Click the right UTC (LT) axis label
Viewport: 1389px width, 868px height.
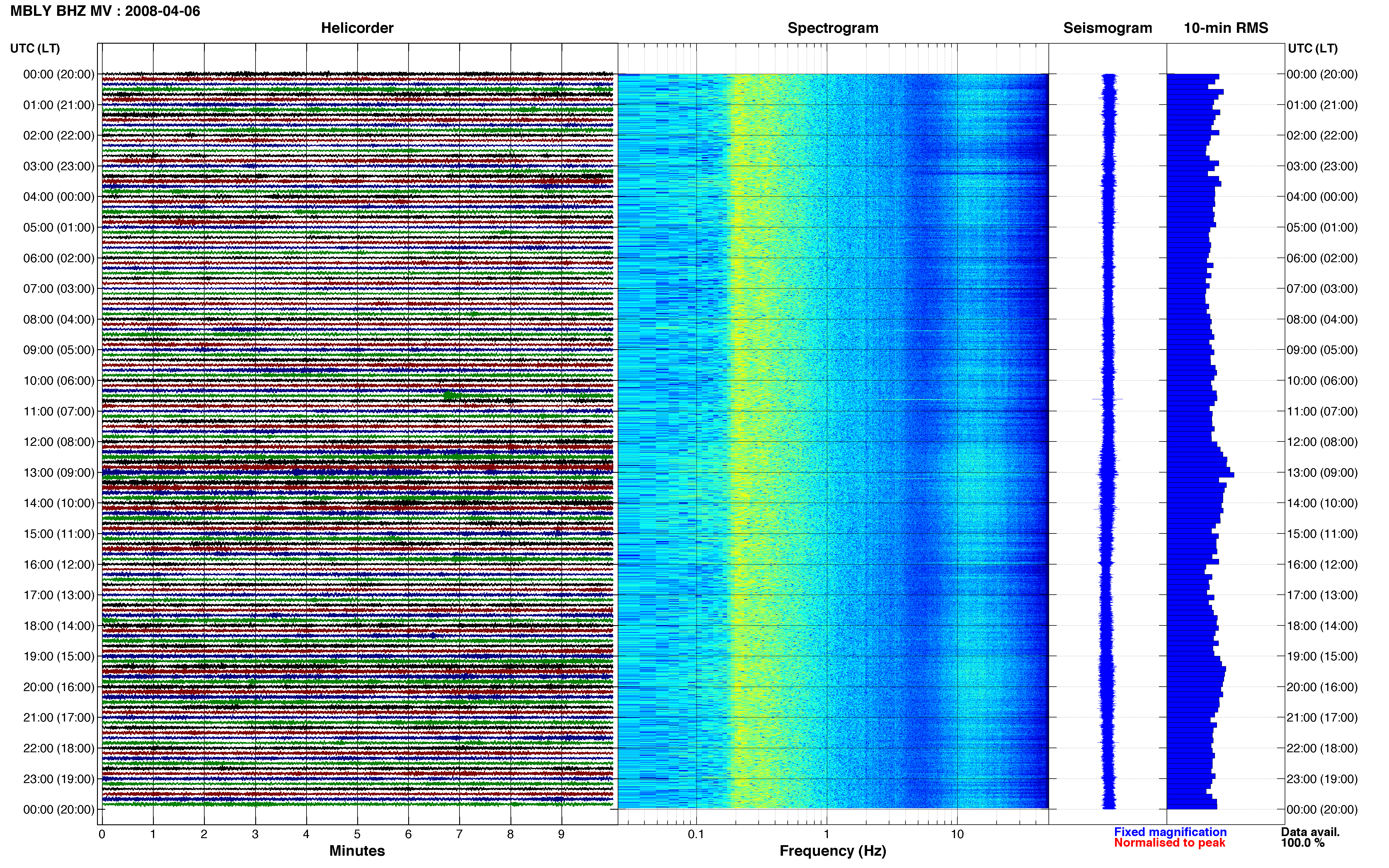(x=1313, y=48)
